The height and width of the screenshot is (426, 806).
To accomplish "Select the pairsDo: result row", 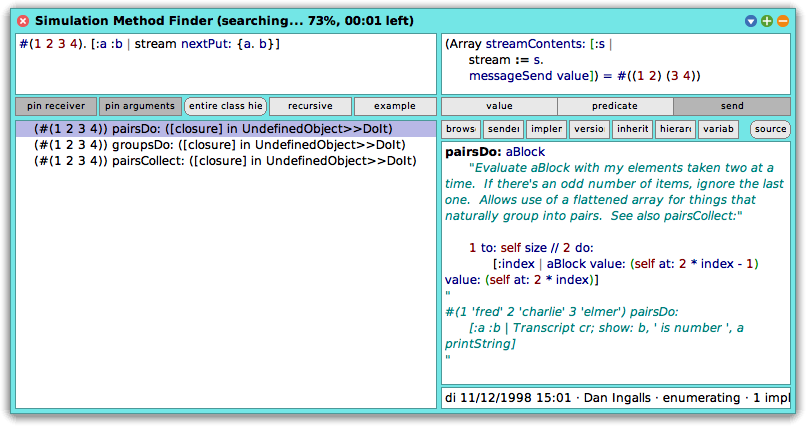I will 226,128.
